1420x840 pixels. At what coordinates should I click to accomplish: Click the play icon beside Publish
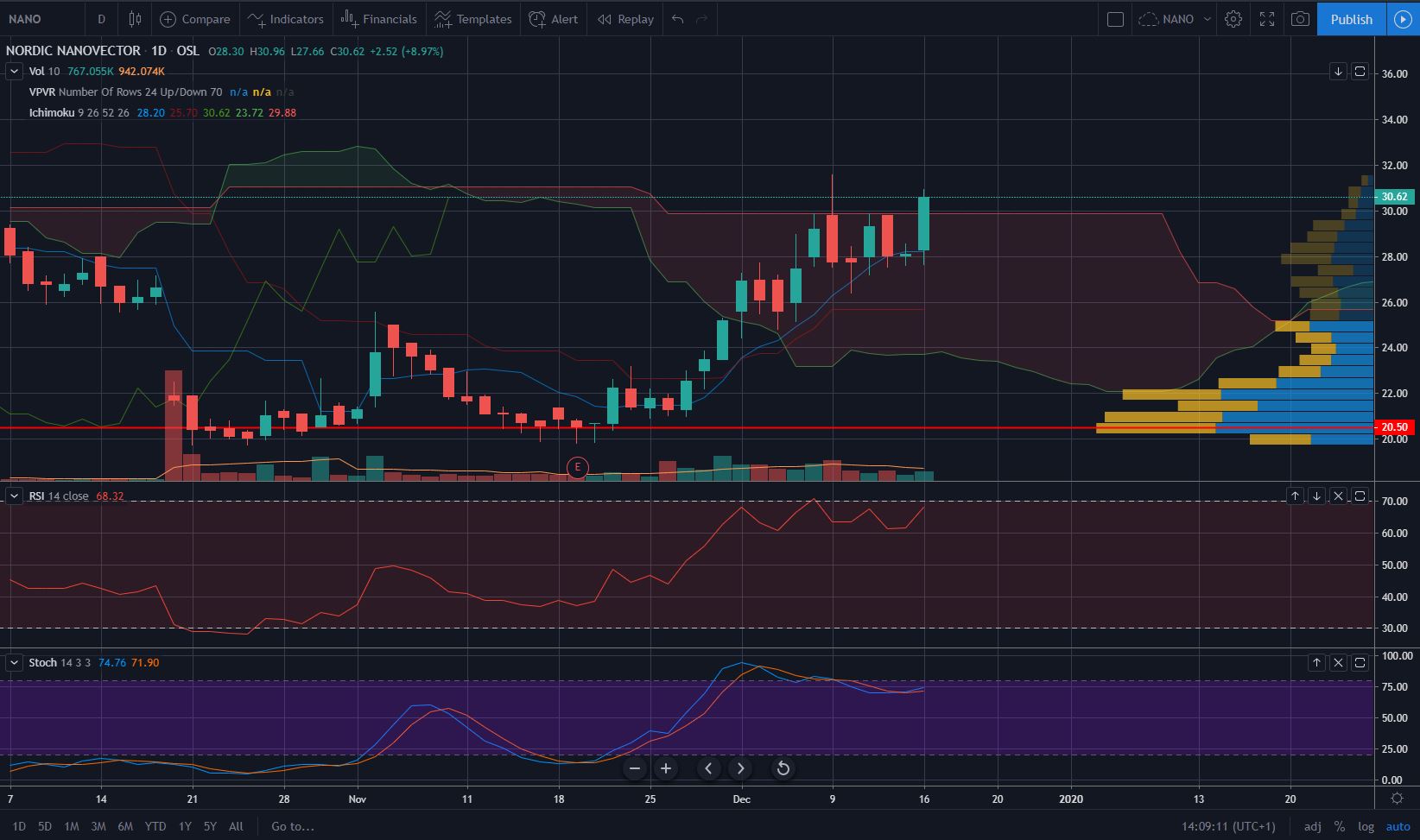point(1404,19)
